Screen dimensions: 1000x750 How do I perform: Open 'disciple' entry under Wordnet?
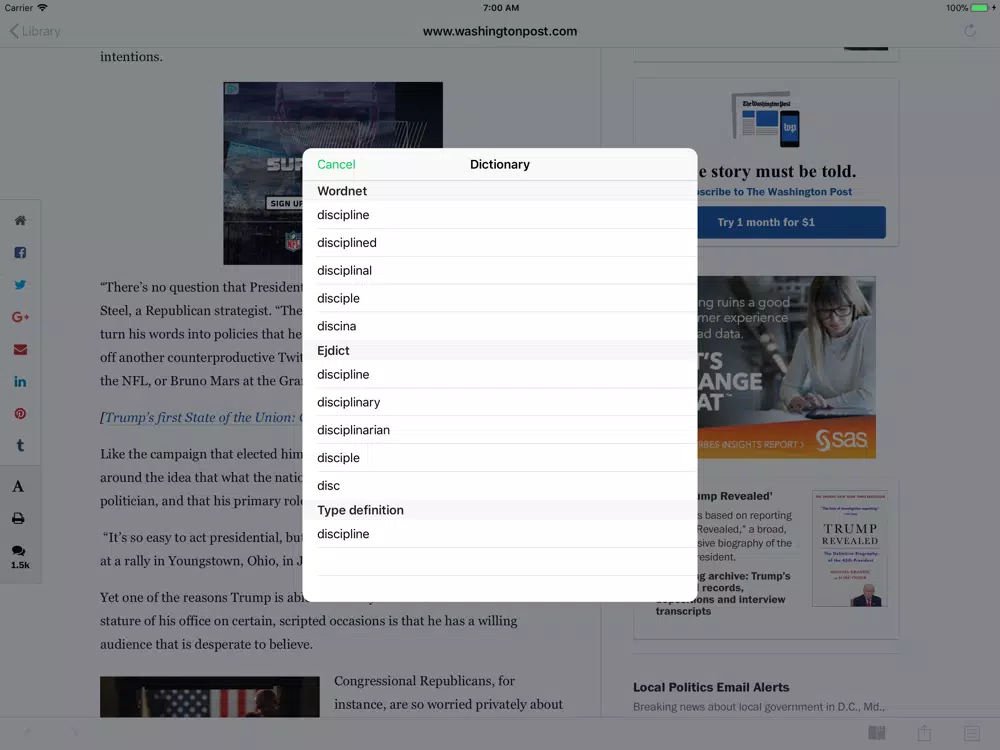click(x=499, y=298)
